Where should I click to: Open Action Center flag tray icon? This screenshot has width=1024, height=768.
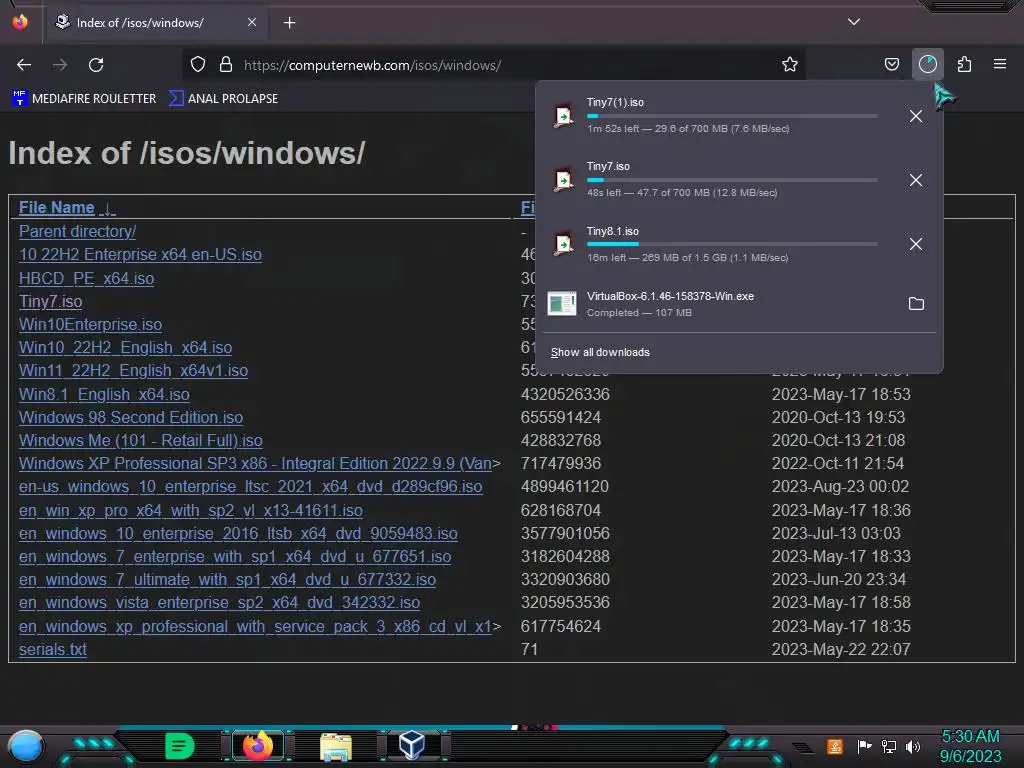[864, 746]
